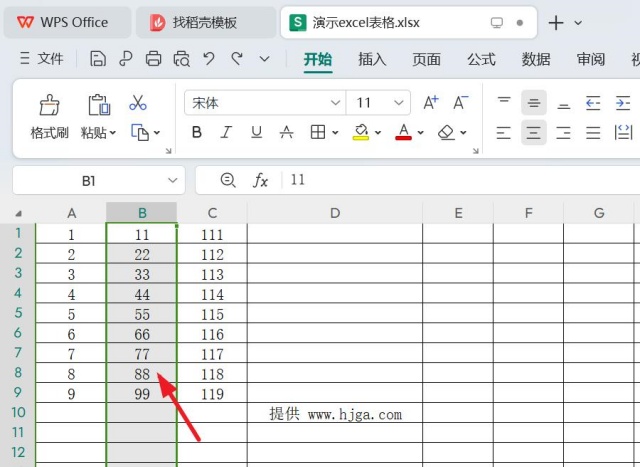Click the Clear eraser icon
Image resolution: width=640 pixels, height=467 pixels.
click(446, 132)
